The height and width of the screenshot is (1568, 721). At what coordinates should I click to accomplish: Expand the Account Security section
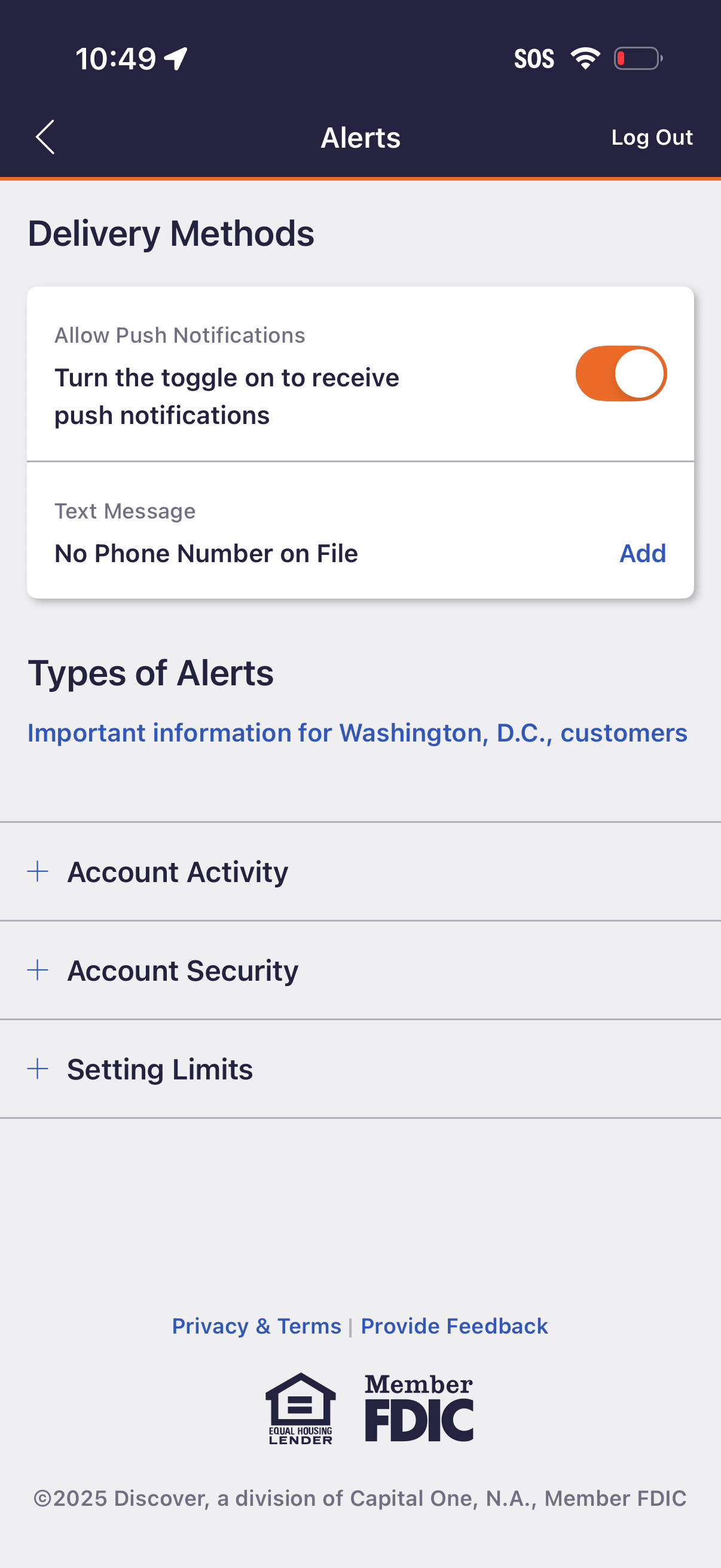click(182, 970)
